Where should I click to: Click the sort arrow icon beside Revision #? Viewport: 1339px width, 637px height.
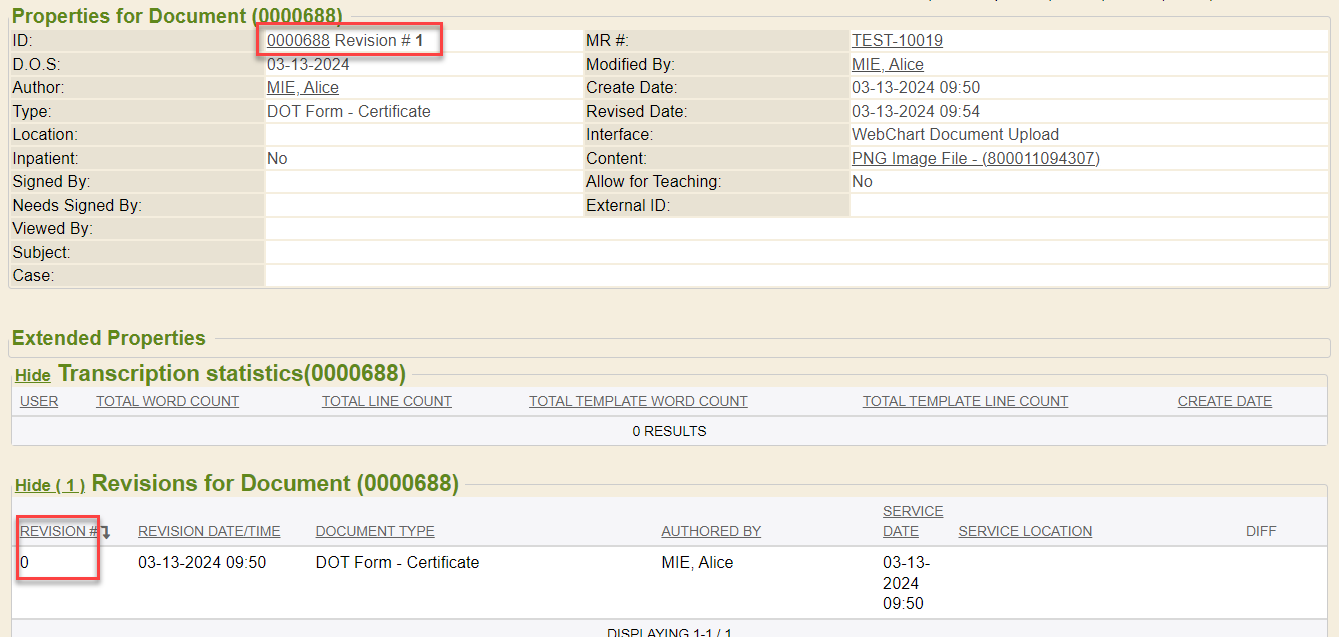[x=105, y=532]
